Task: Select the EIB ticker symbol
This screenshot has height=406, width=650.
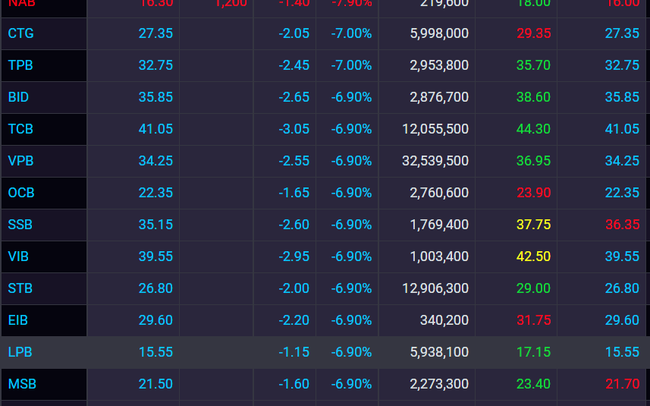Action: tap(18, 320)
